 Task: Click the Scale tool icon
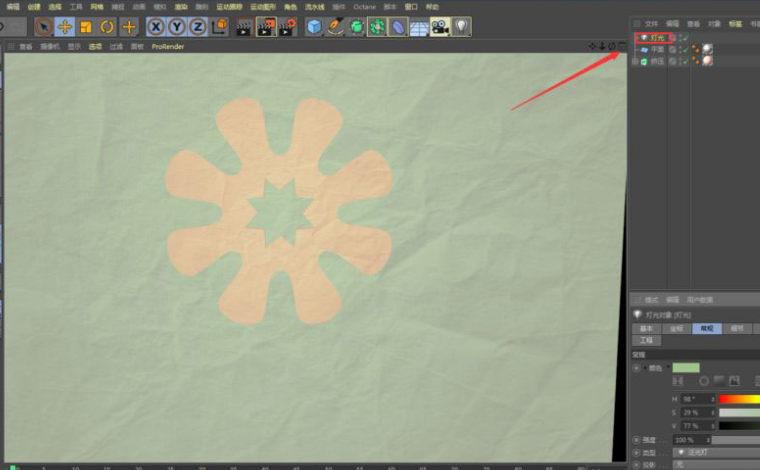(x=86, y=27)
